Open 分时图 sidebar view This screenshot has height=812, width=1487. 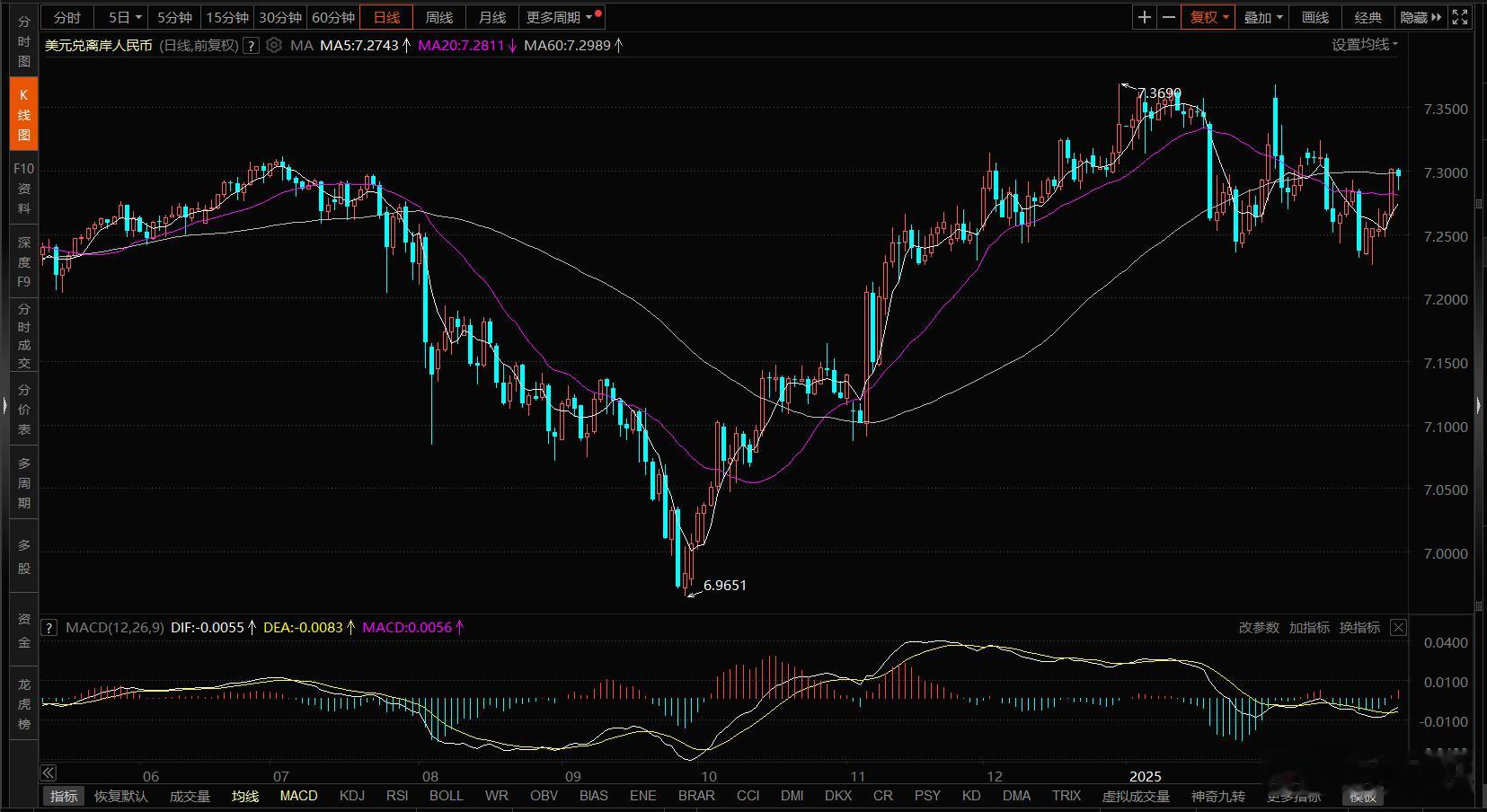[24, 41]
